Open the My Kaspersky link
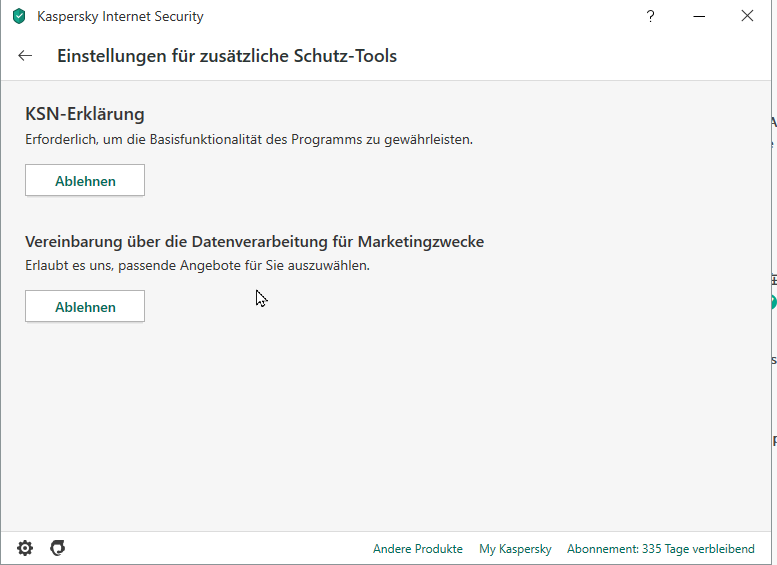This screenshot has width=777, height=565. coord(515,549)
